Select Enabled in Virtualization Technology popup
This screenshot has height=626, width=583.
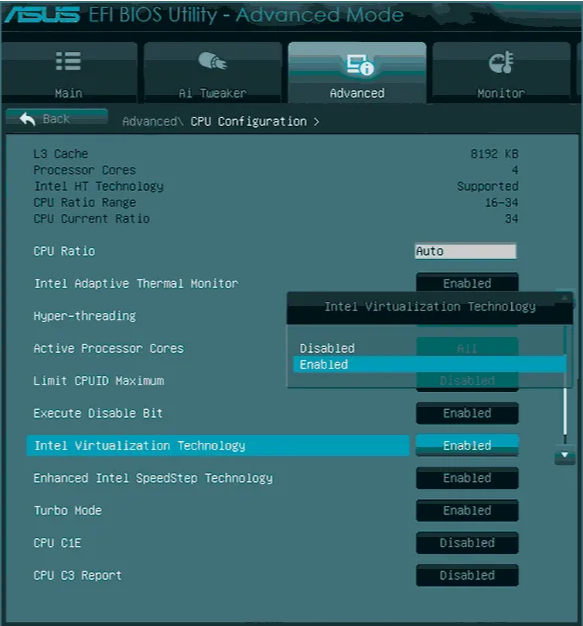click(x=429, y=365)
